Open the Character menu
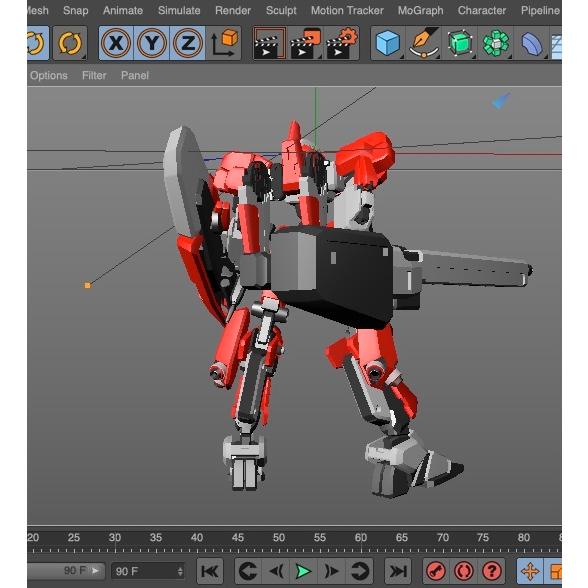Image resolution: width=588 pixels, height=588 pixels. pos(482,10)
